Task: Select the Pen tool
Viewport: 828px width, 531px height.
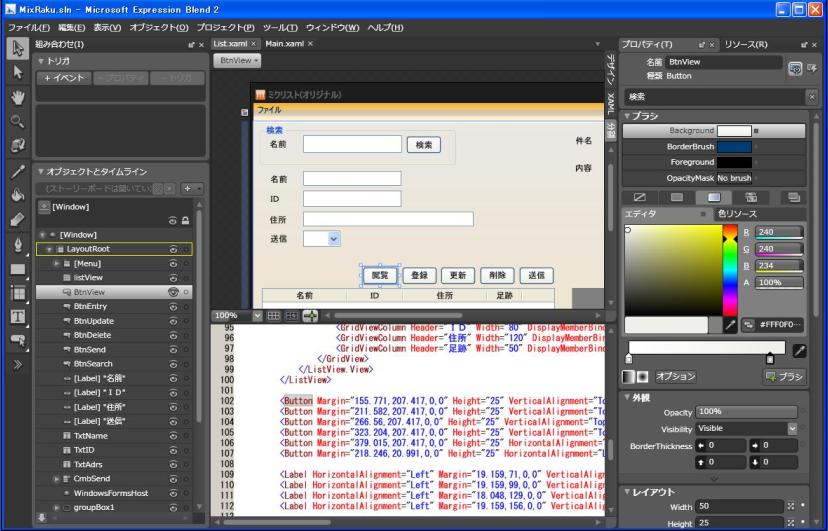Action: click(x=17, y=245)
